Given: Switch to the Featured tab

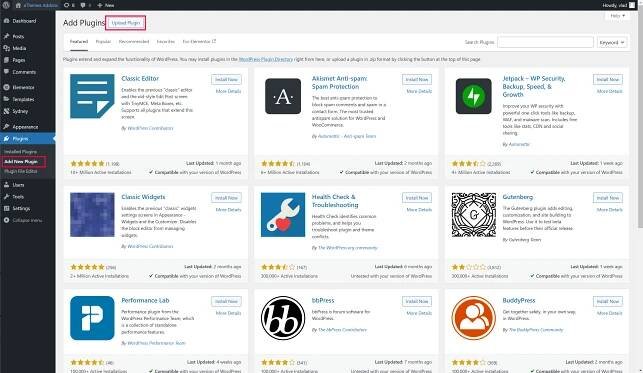Looking at the screenshot, I should pos(79,42).
